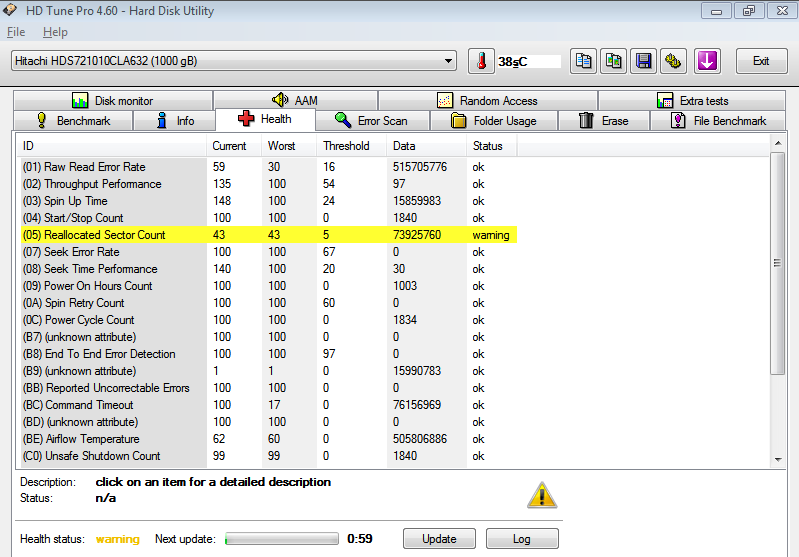Image resolution: width=799 pixels, height=557 pixels.
Task: Open the Help menu
Action: coord(55,32)
